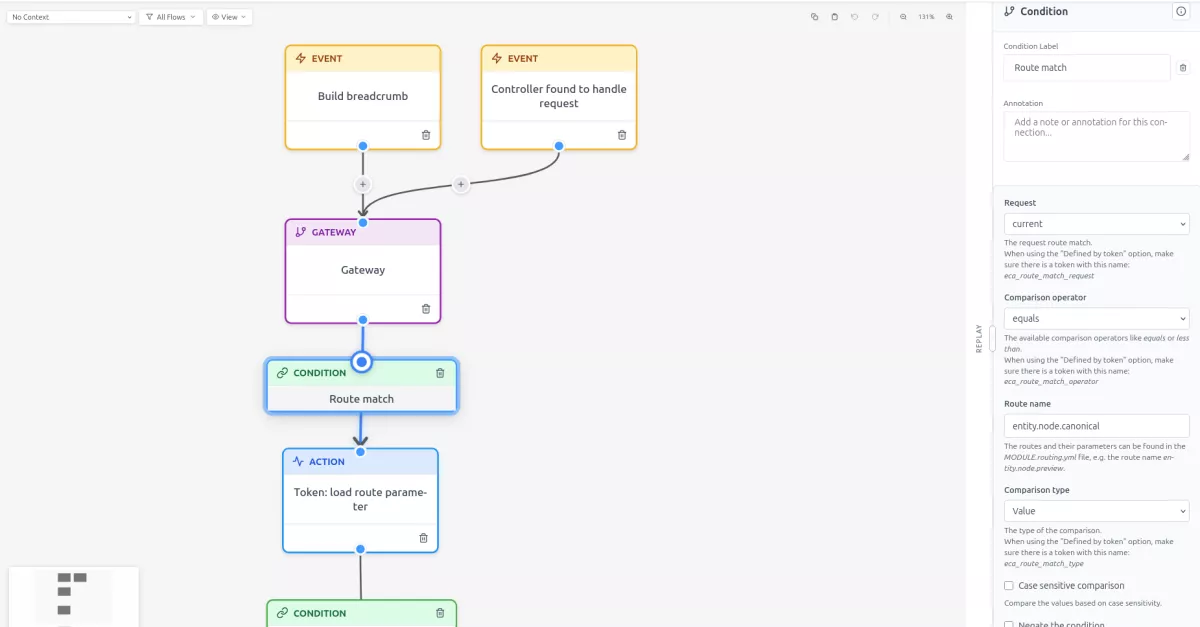
Task: Open the Comparison type dropdown
Action: tap(1096, 511)
